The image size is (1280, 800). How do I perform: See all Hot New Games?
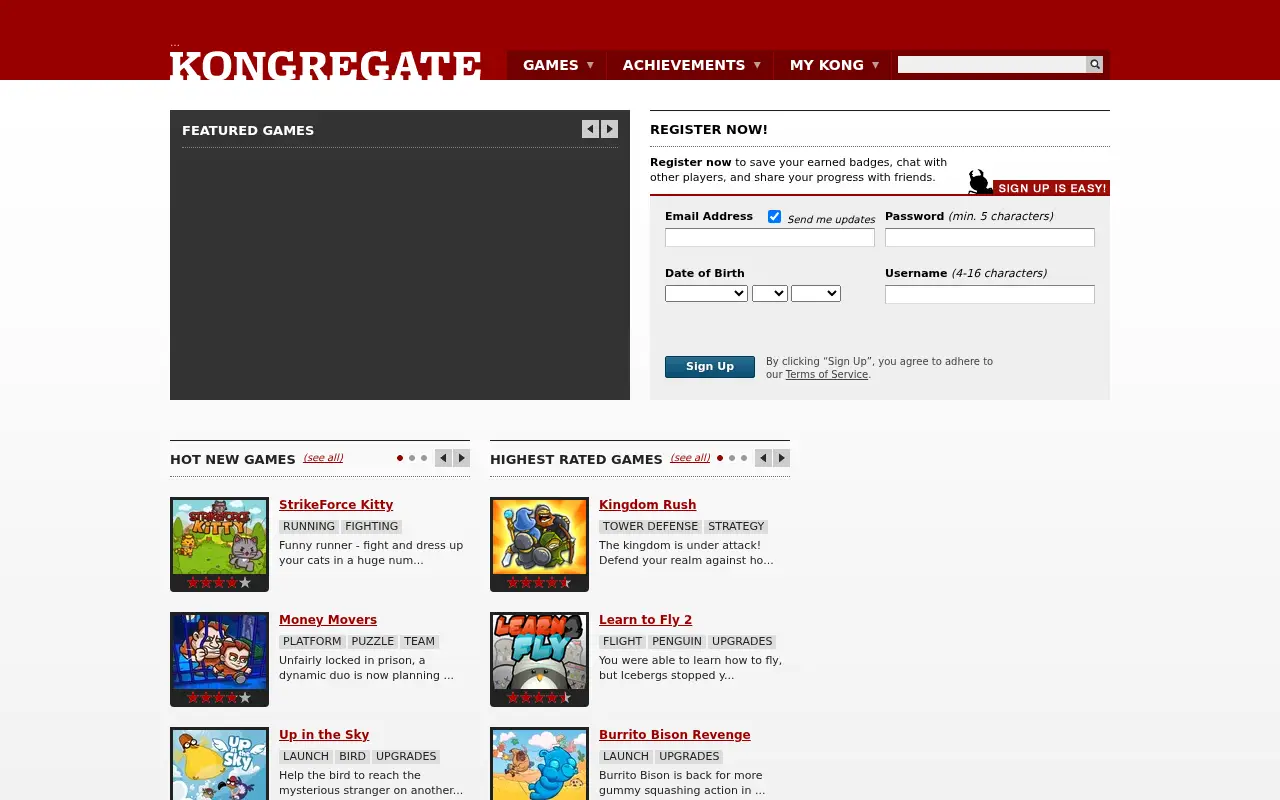tap(323, 458)
